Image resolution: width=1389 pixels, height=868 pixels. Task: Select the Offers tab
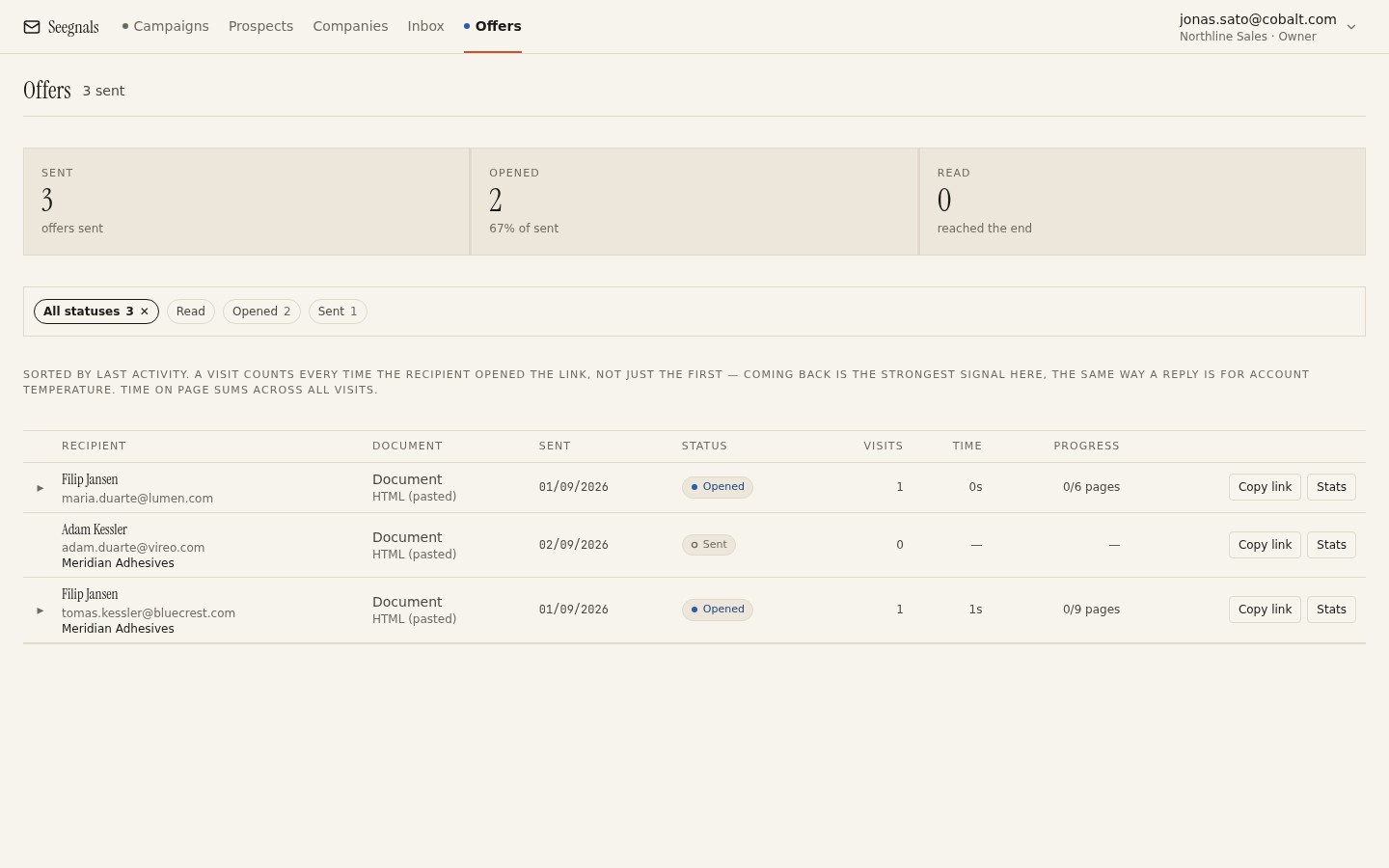click(x=493, y=26)
